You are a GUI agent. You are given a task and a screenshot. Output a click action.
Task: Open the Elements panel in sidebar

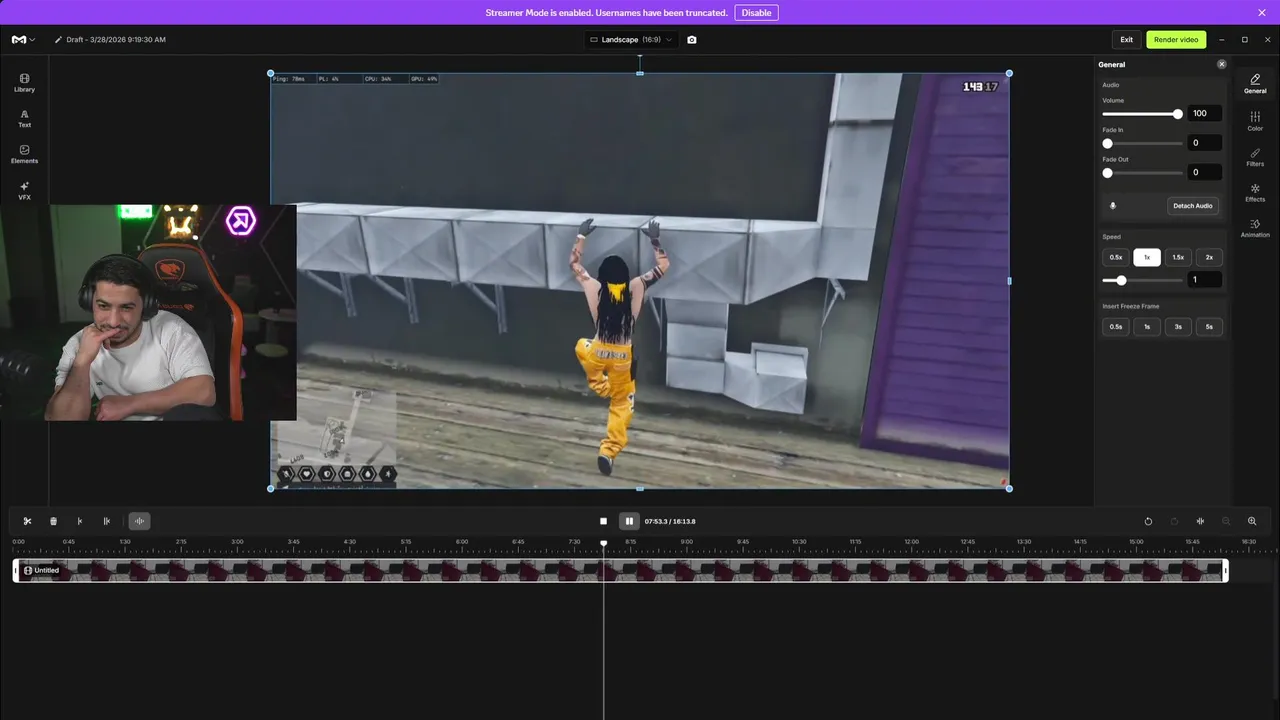click(24, 154)
